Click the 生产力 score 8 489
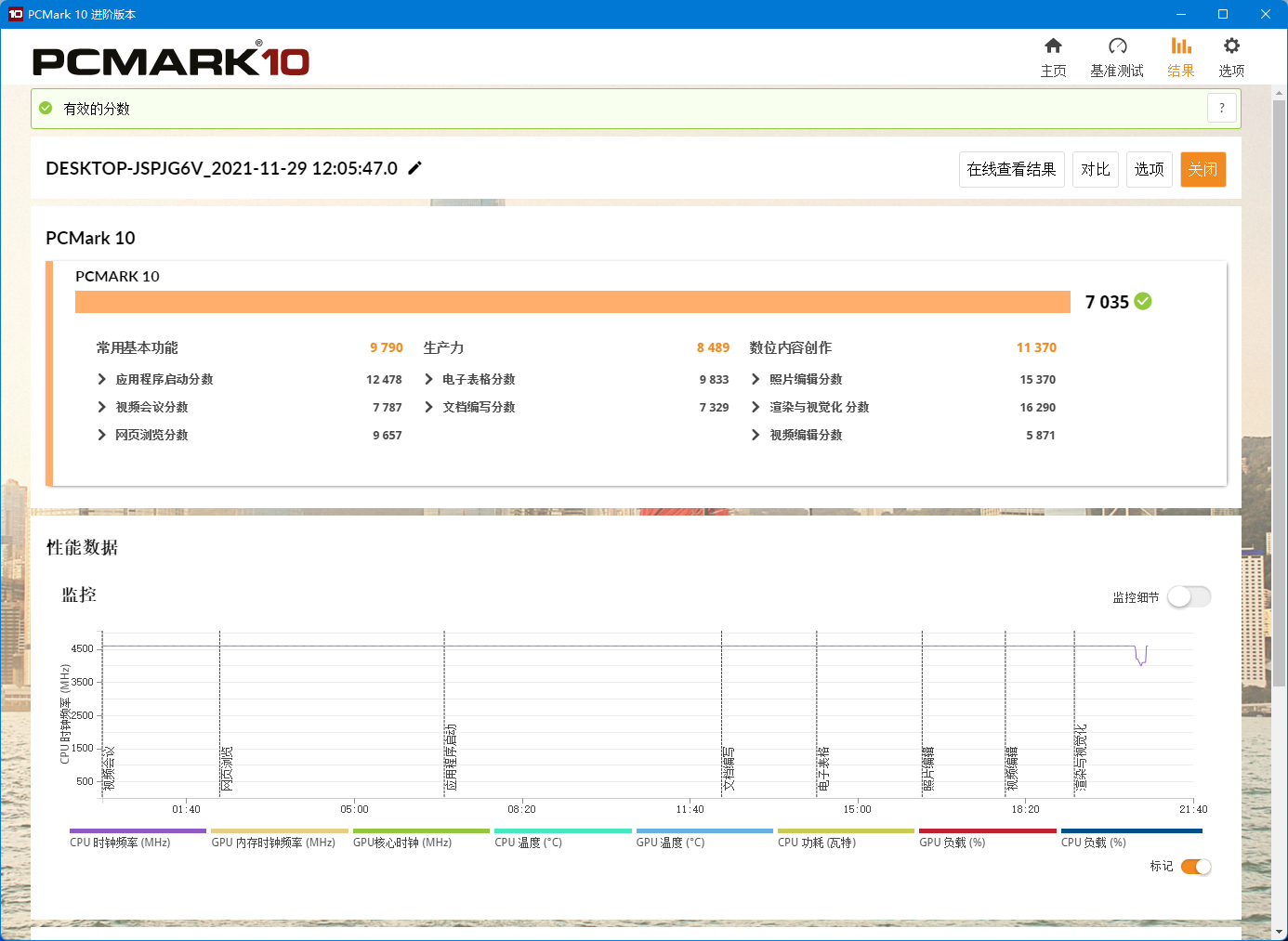1288x941 pixels. tap(713, 347)
